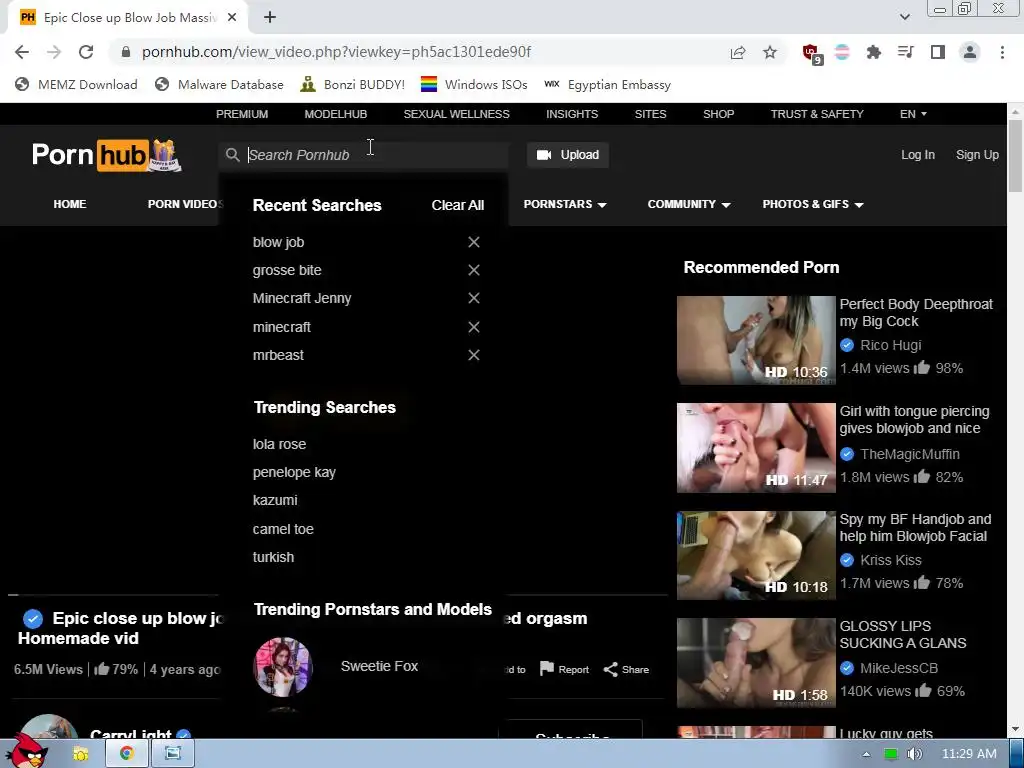Click the striped flag extension icon
1024x768 pixels.
point(842,52)
